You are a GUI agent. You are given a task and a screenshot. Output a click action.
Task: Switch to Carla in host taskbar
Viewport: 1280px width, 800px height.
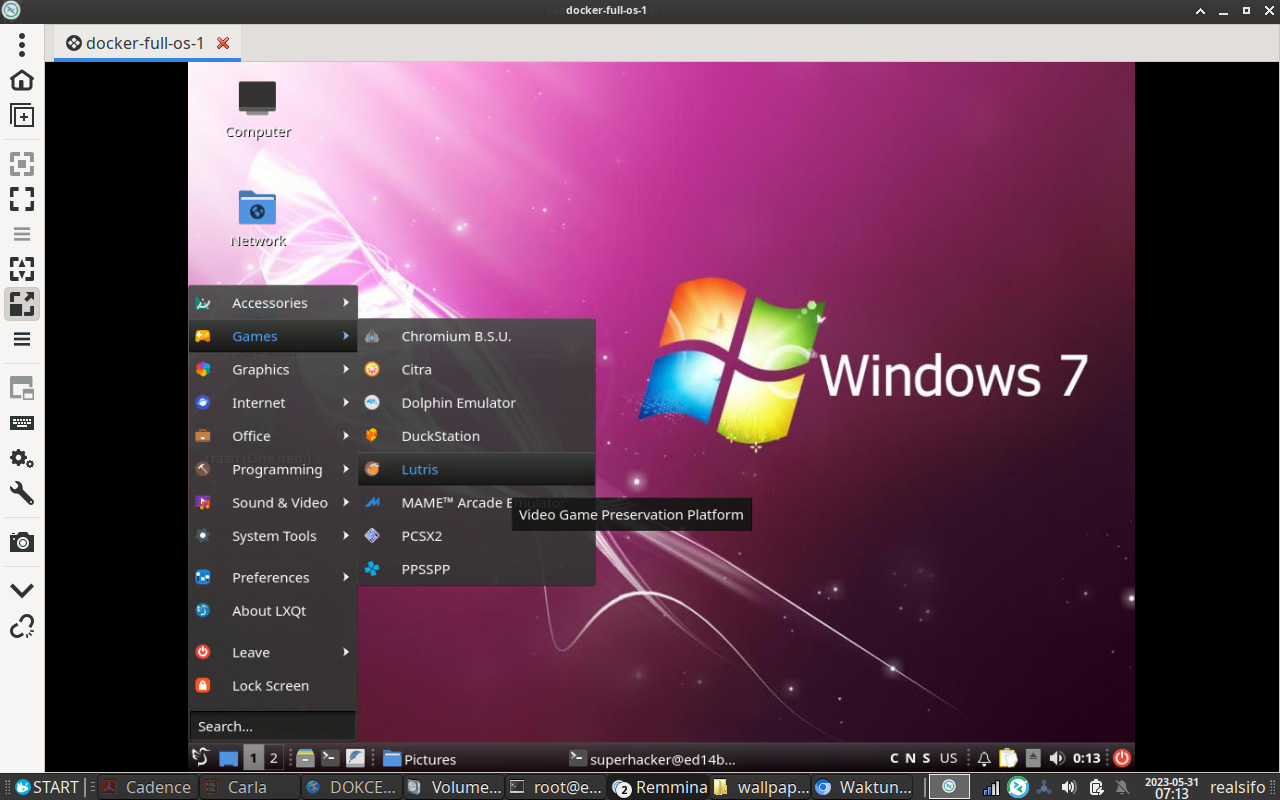(250, 787)
